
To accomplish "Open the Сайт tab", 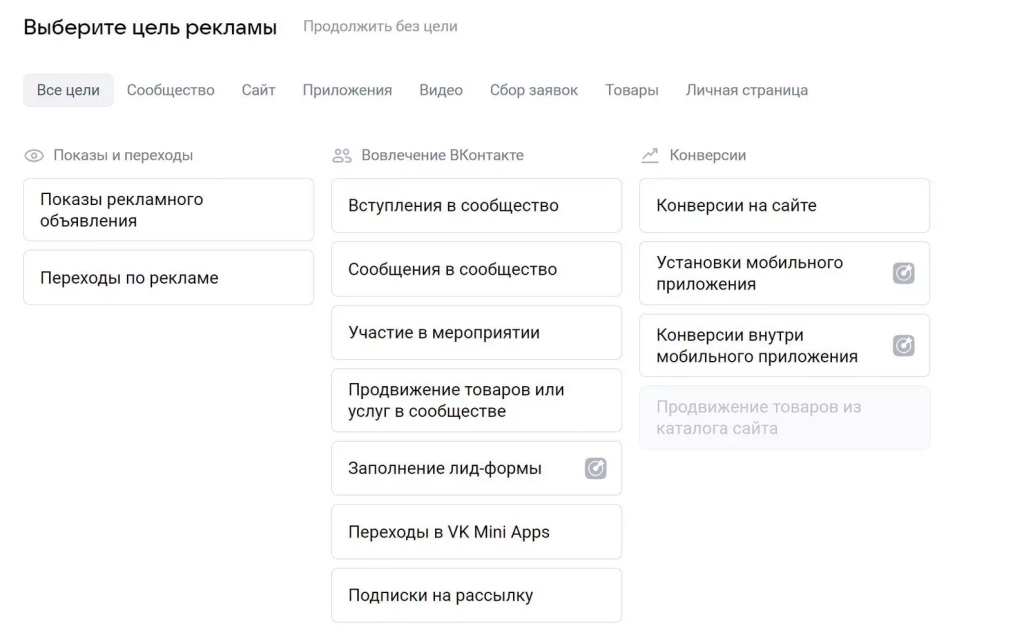I will (258, 90).
